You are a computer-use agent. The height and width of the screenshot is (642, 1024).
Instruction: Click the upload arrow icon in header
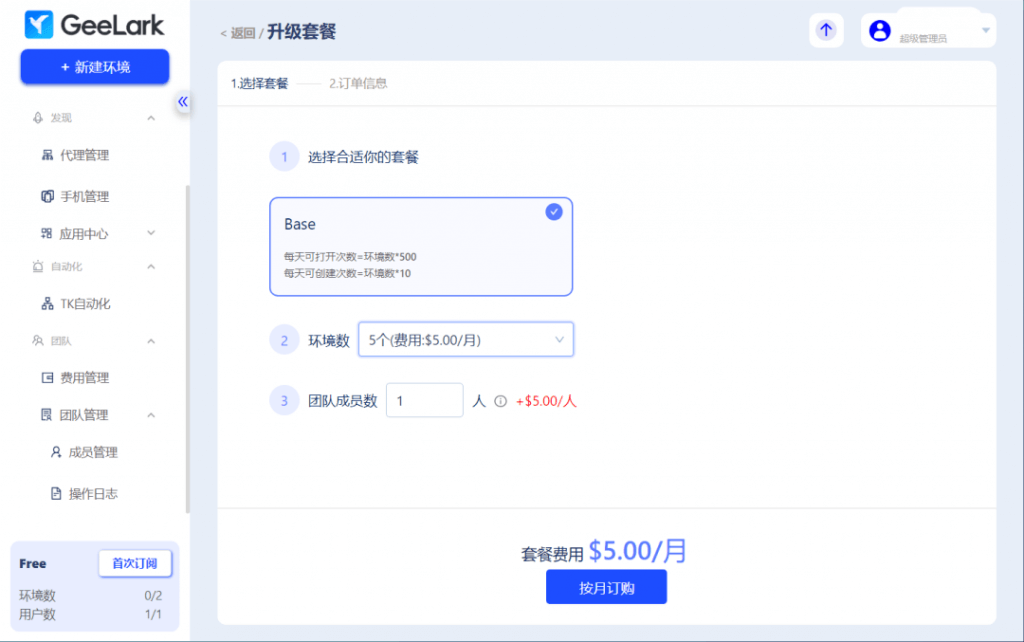[x=825, y=30]
